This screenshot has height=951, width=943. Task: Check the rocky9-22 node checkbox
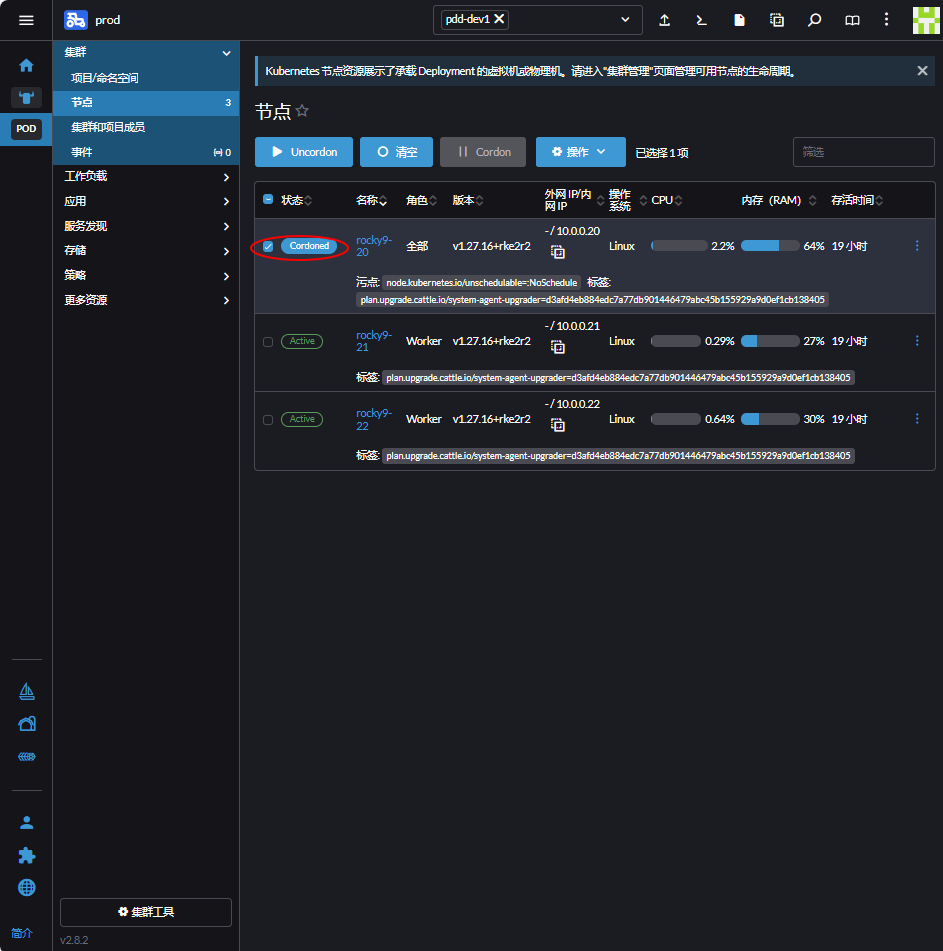(x=268, y=420)
